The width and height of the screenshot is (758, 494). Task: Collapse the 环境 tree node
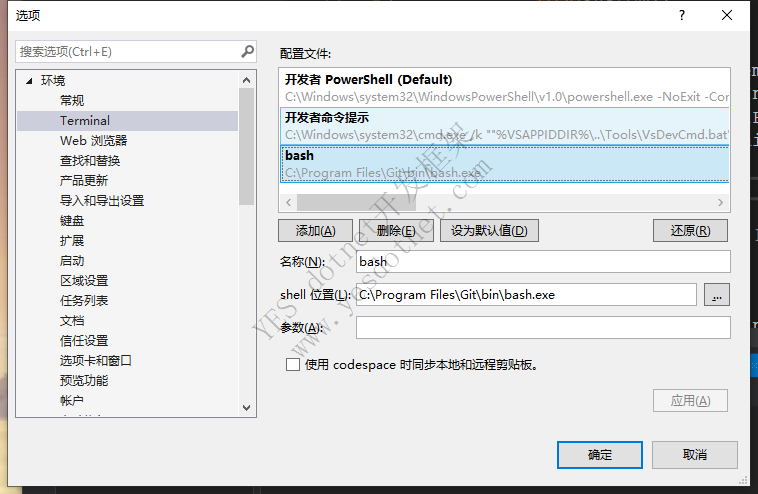[29, 81]
